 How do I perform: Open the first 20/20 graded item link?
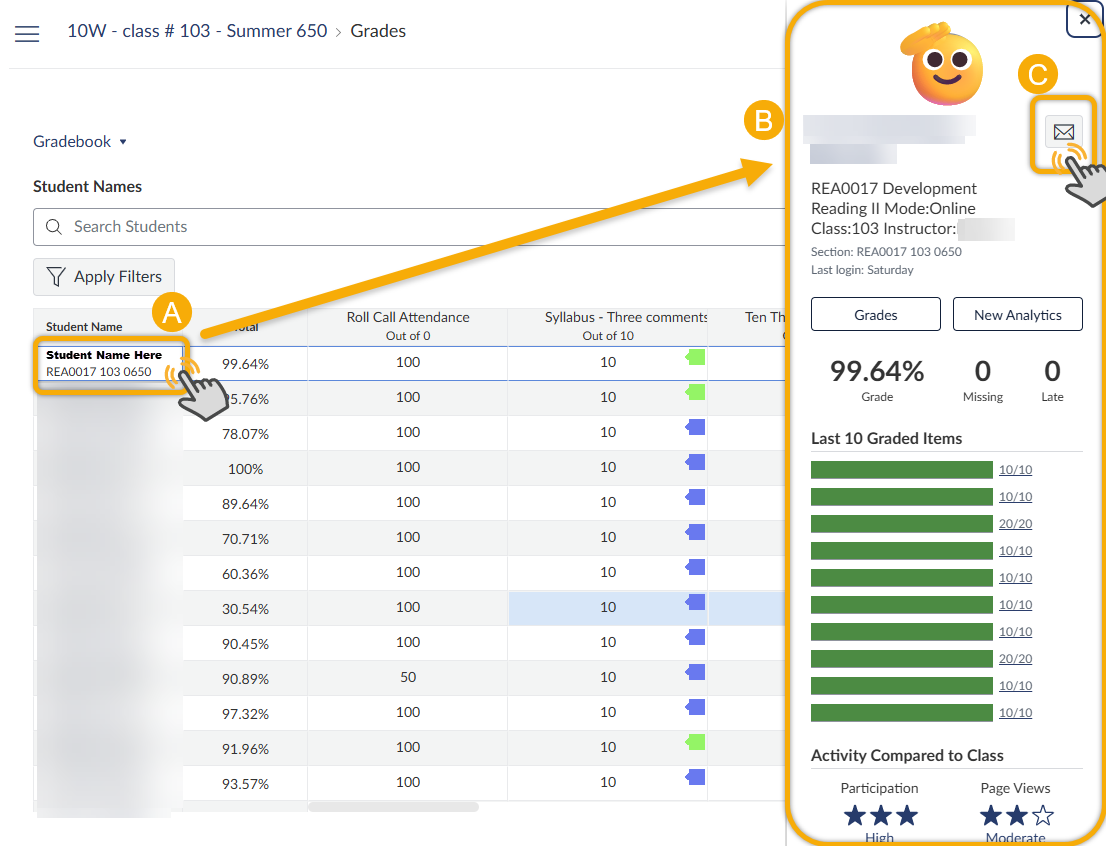coord(1015,524)
